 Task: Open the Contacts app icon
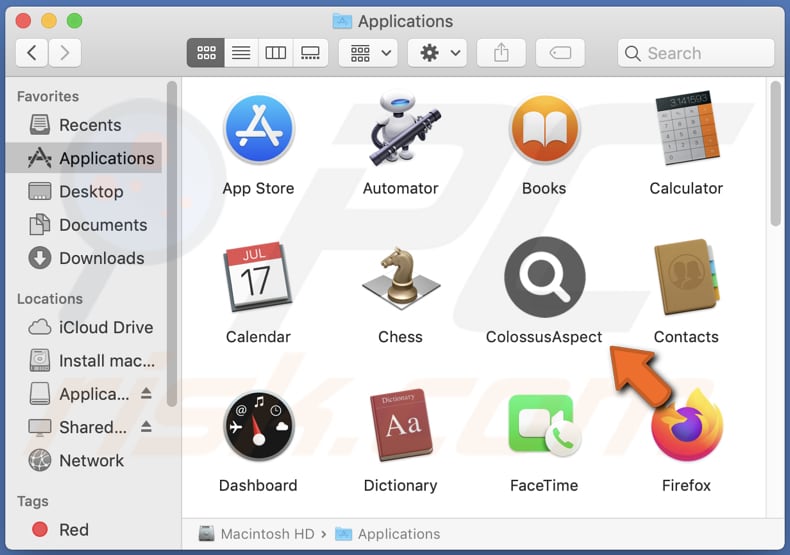coord(687,276)
